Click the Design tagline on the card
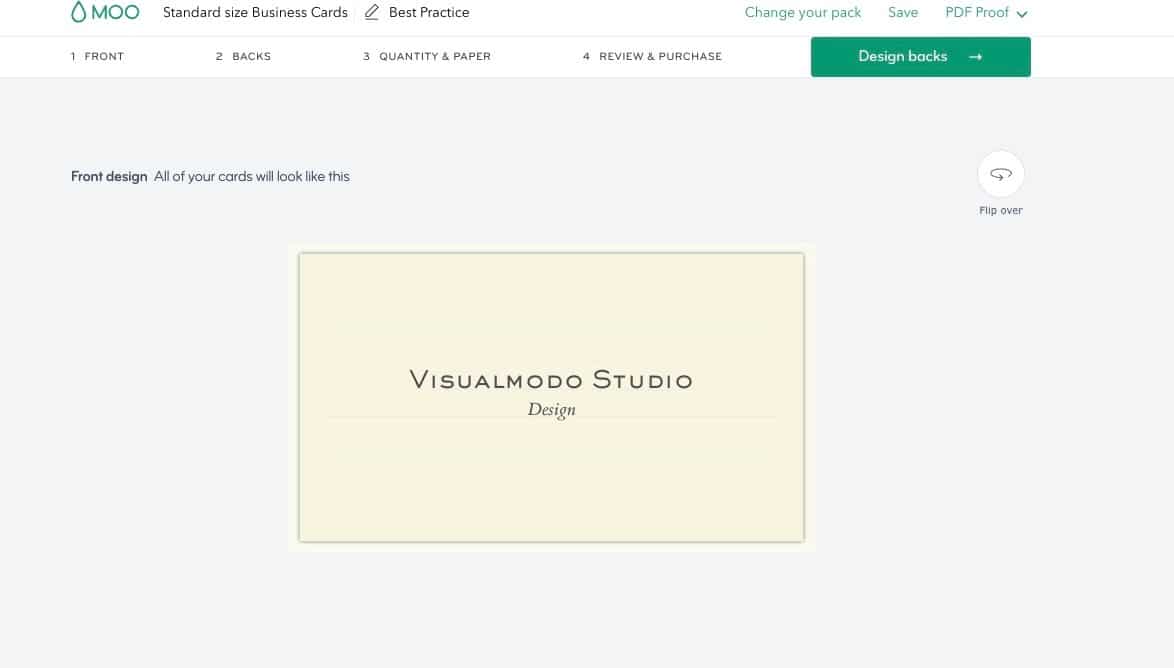Viewport: 1174px width, 668px height. 551,409
